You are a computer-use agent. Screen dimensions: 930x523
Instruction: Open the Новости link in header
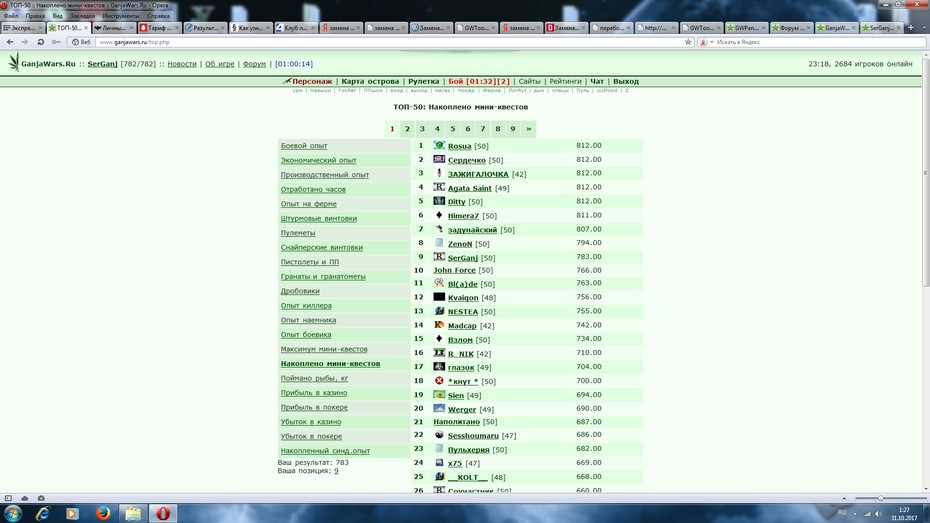(181, 64)
